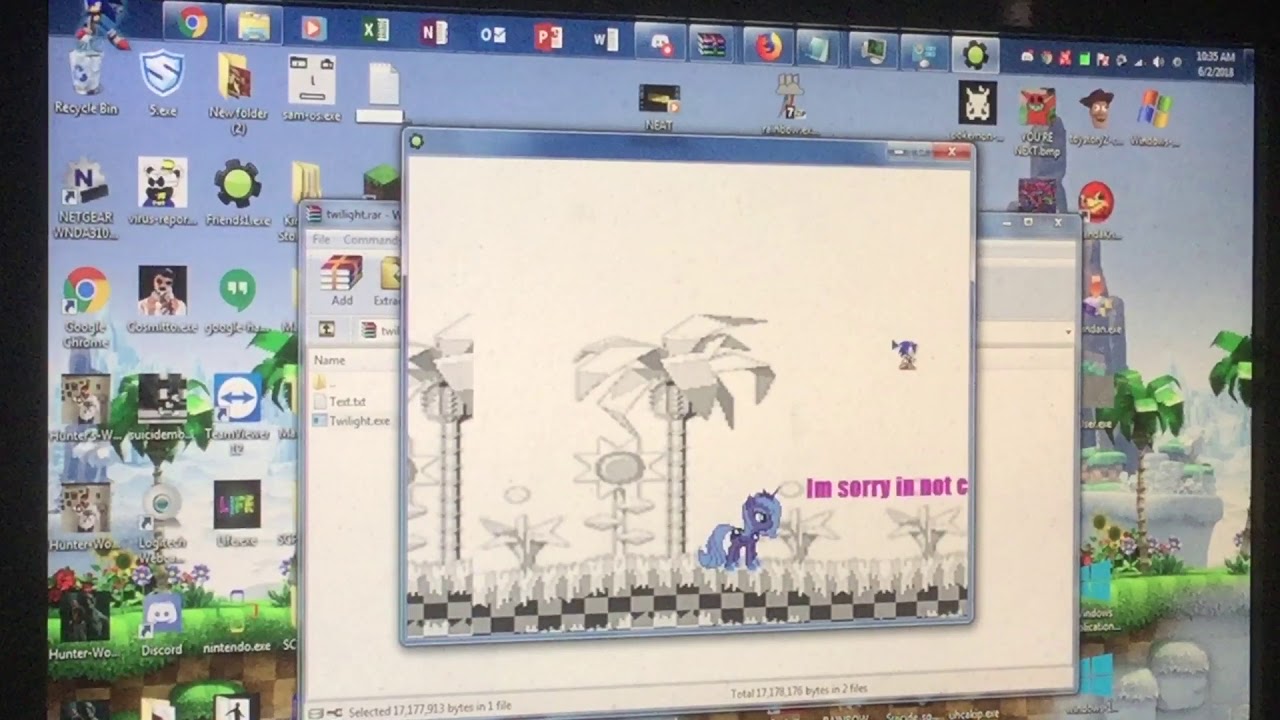
Task: Select the NETGEAR WNDA310 shortcut icon
Action: point(85,200)
